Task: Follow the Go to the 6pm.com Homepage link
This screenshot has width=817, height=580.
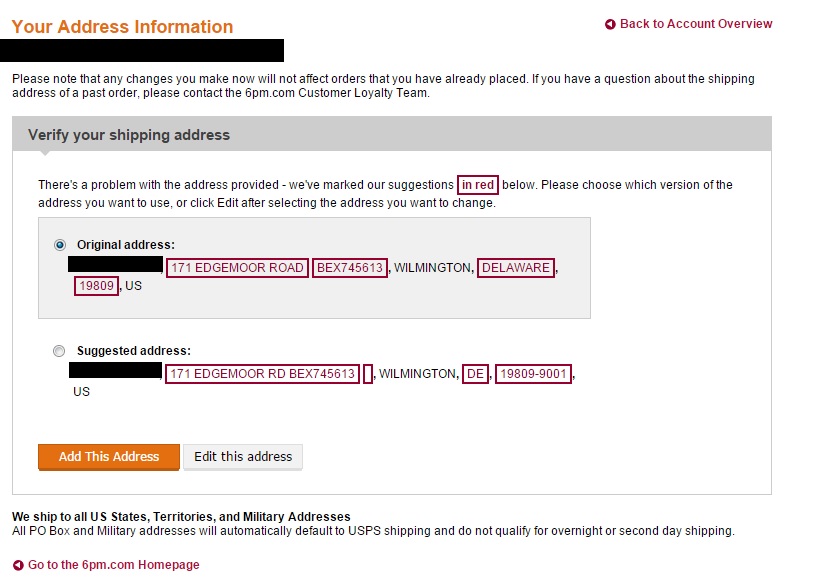Action: pos(113,565)
